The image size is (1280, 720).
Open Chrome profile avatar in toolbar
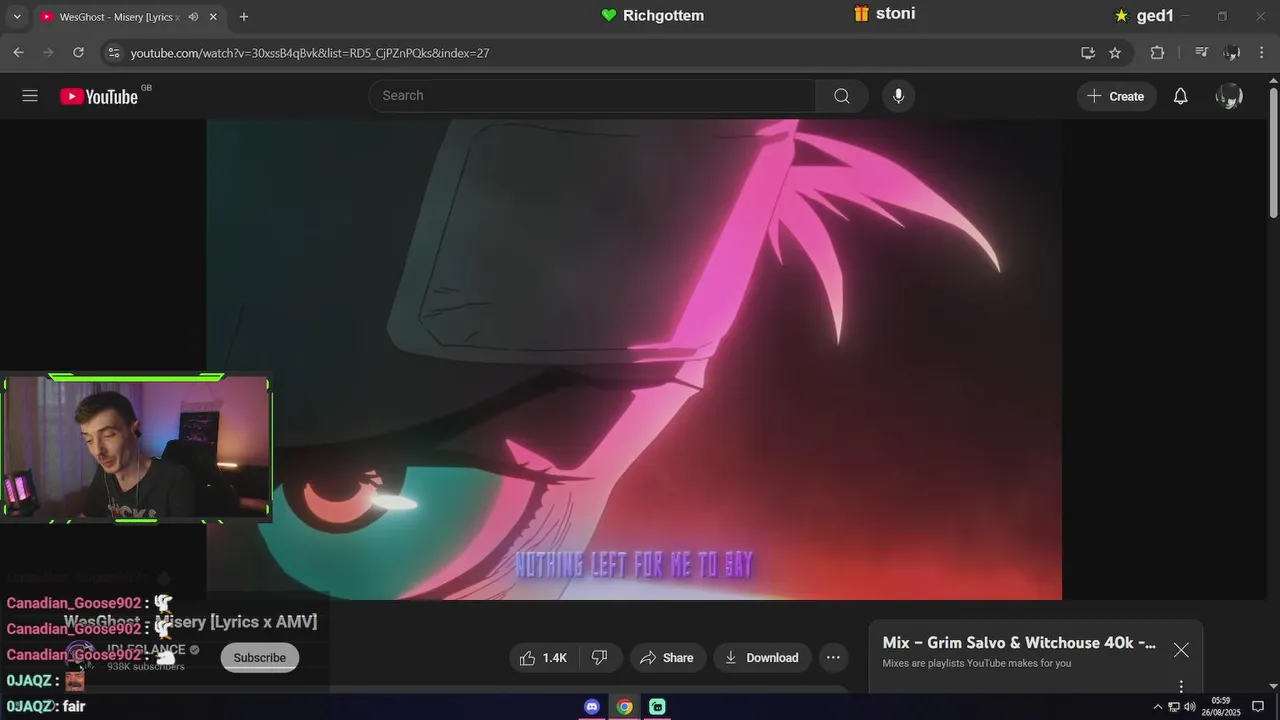(x=1232, y=53)
